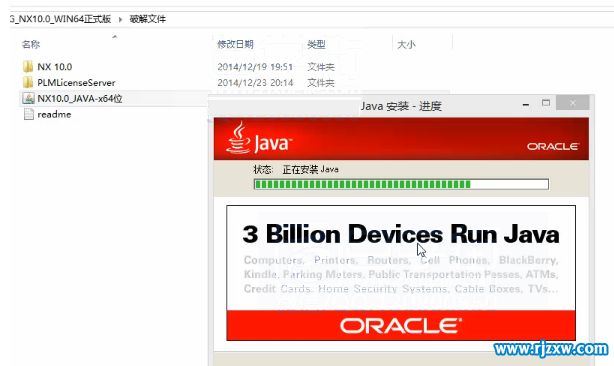This screenshot has width=614, height=366.
Task: Open the 破解文件 breadcrumb segment
Action: [148, 19]
